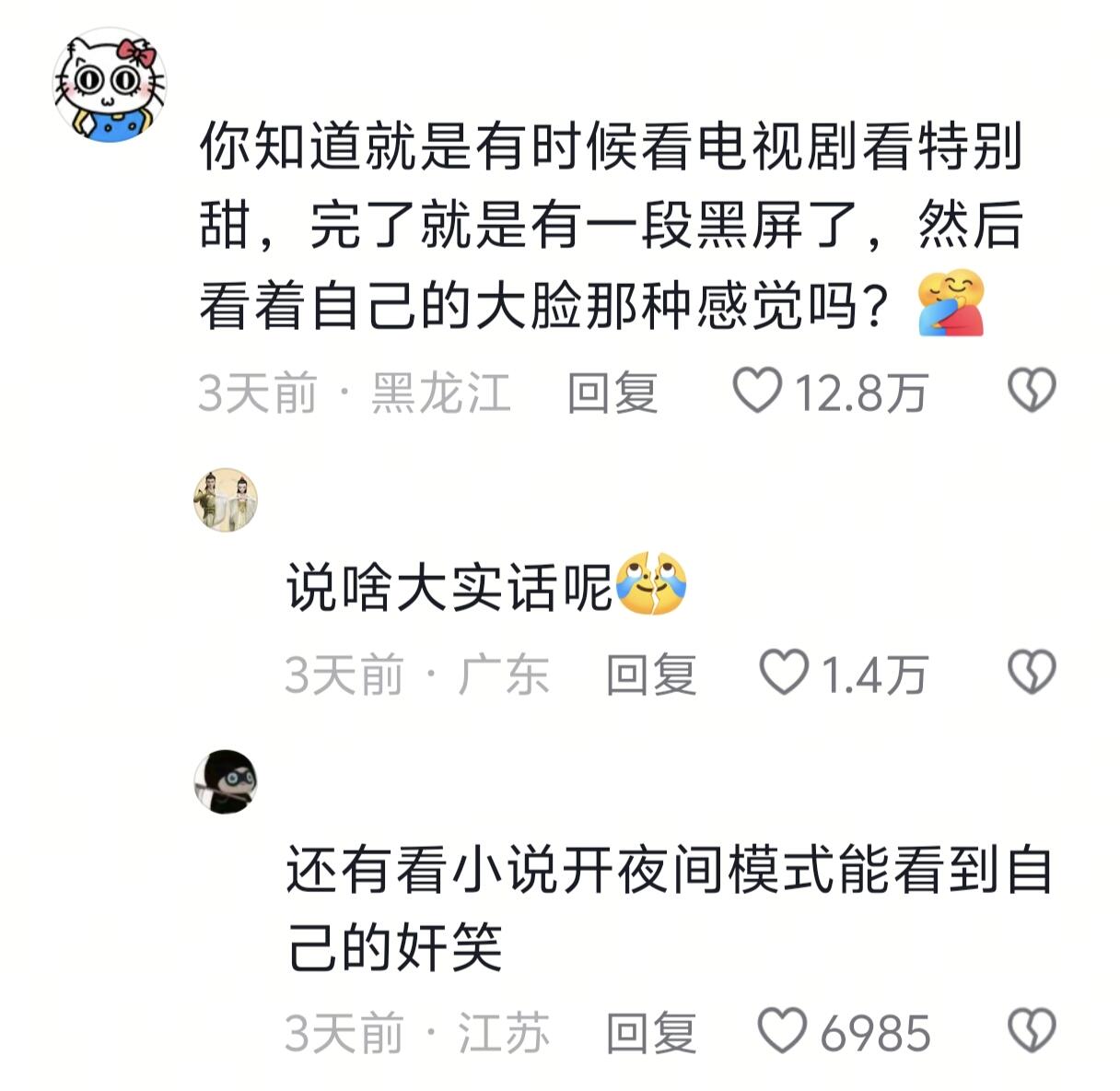The height and width of the screenshot is (1091, 1120).
Task: Tap the 12.8万 like count
Action: [860, 393]
